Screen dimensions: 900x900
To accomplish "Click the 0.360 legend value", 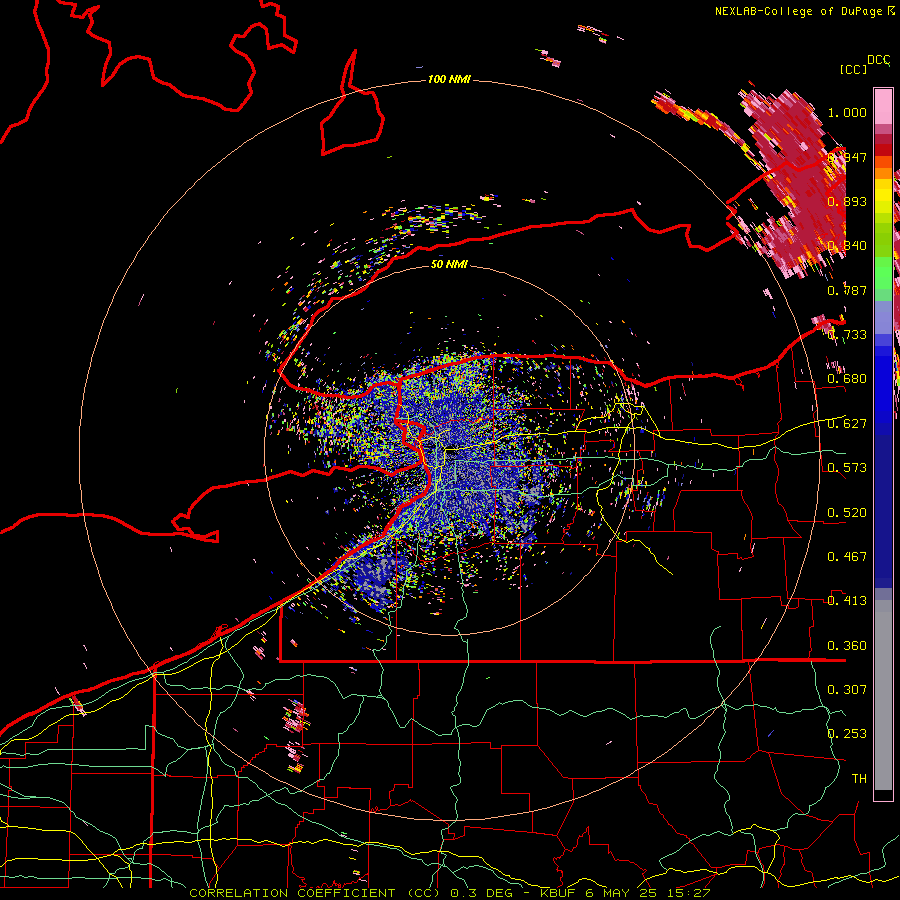I will pos(847,646).
